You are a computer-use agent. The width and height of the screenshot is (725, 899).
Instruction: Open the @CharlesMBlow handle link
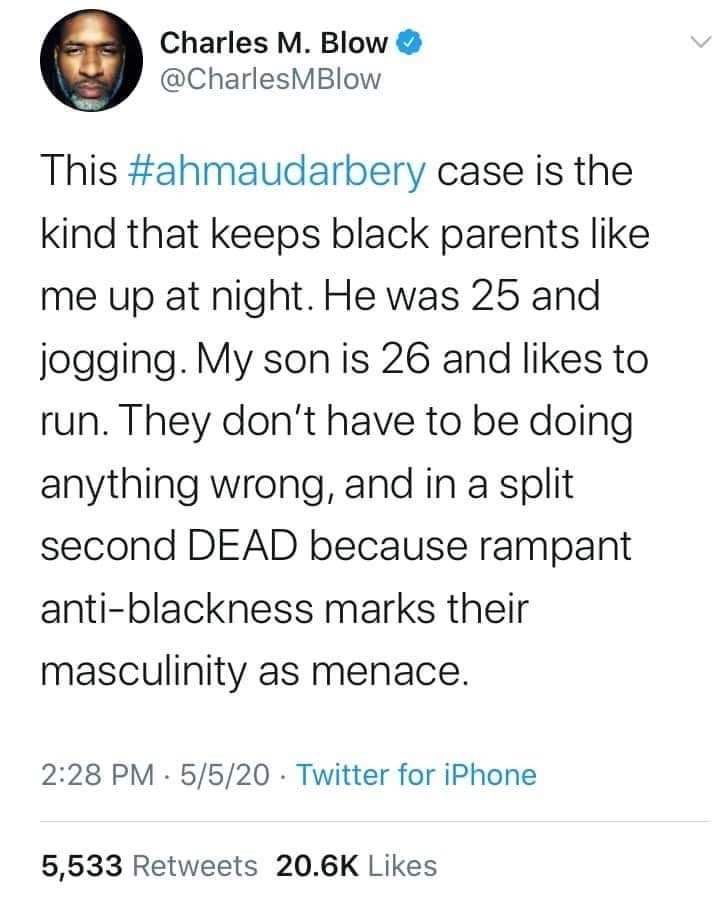[x=270, y=80]
